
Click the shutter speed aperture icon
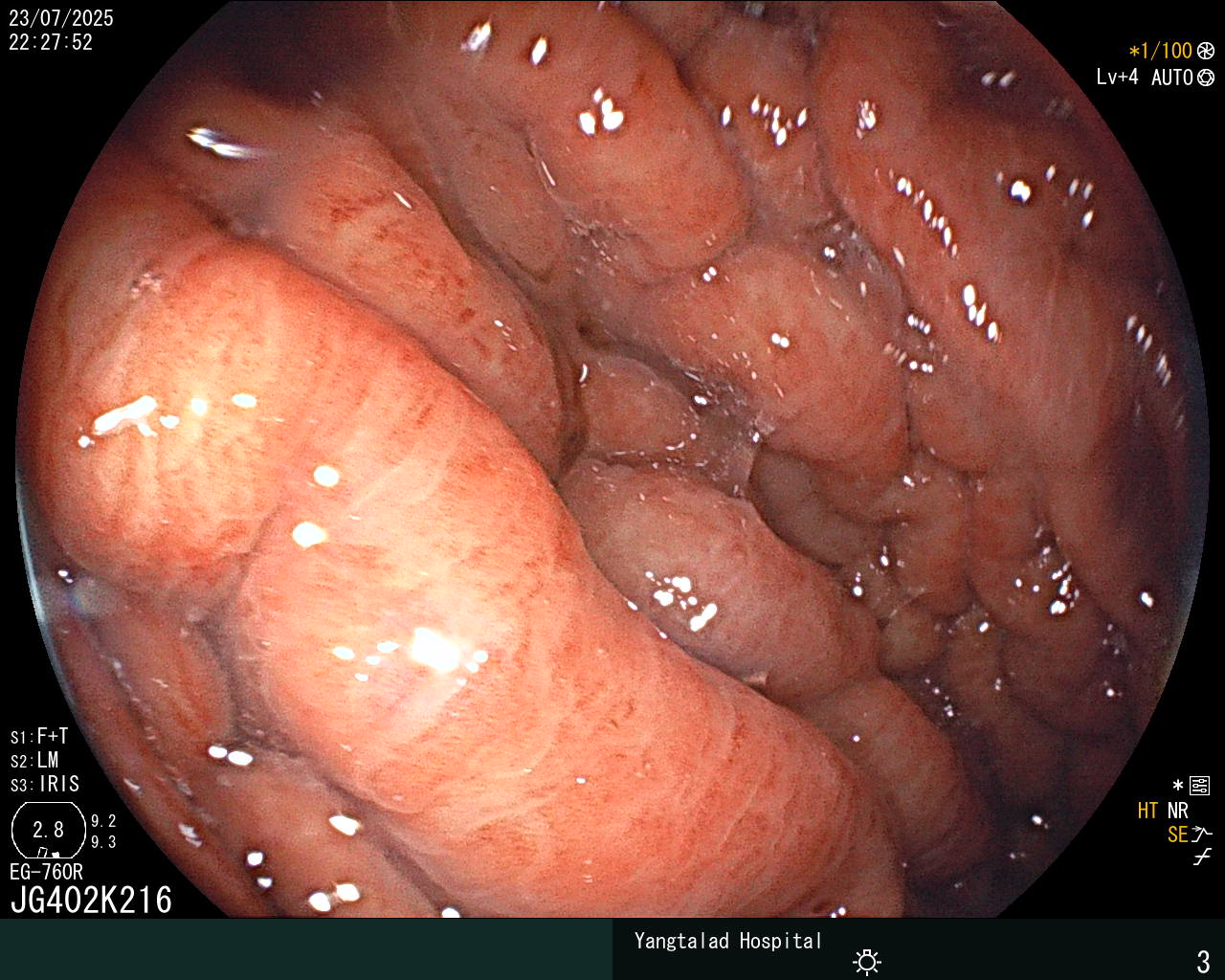[1206, 51]
